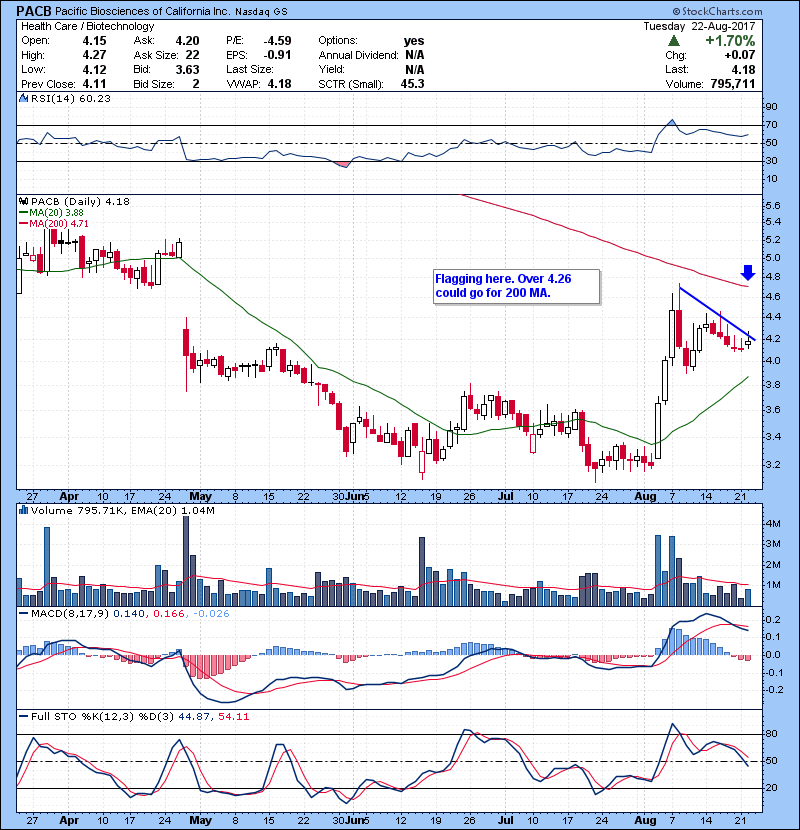Viewport: 800px width, 830px height.
Task: Click the Volume 795.71K, EMA(20) 1.04M label
Action: [x=123, y=511]
